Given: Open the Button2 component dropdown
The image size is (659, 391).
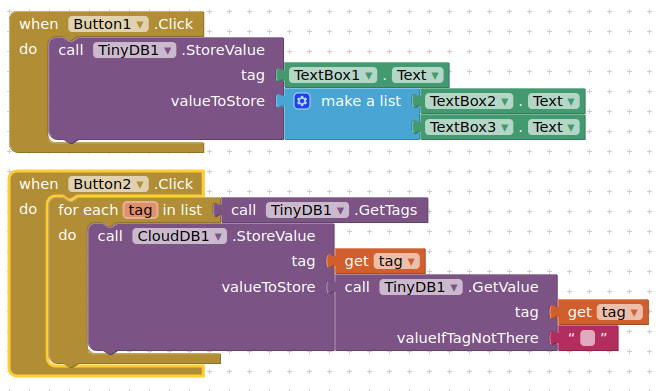Looking at the screenshot, I should point(108,184).
